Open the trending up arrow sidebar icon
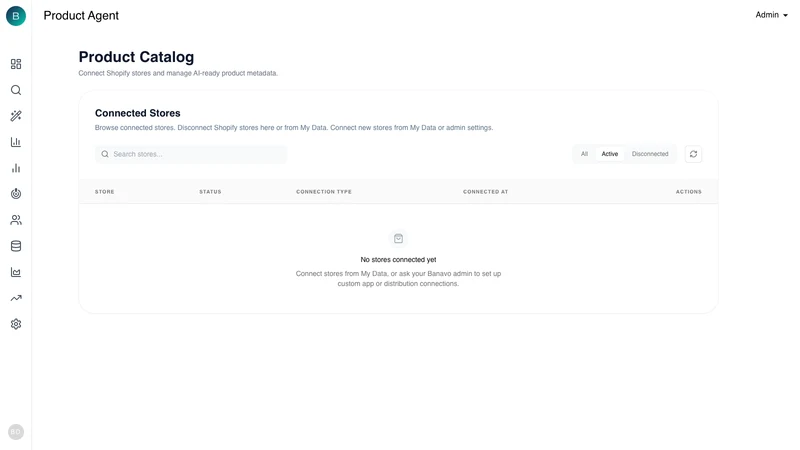Image resolution: width=800 pixels, height=450 pixels. point(16,298)
